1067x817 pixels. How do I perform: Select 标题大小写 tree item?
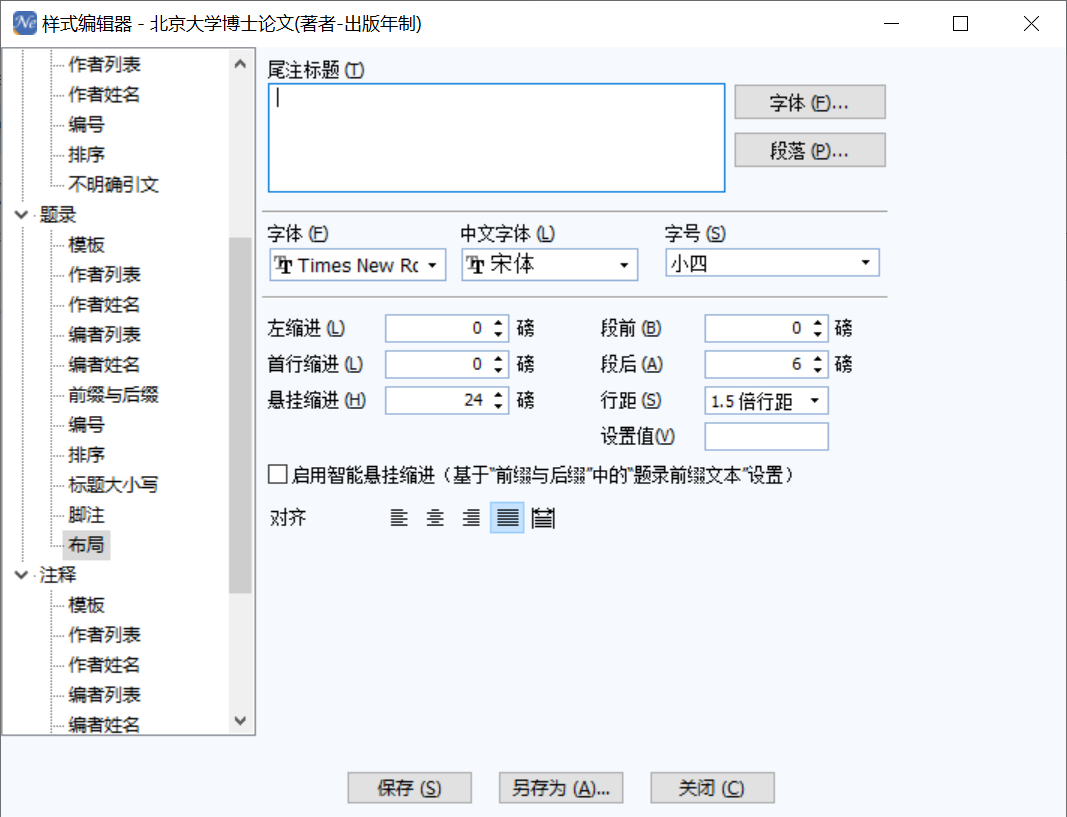click(x=114, y=485)
